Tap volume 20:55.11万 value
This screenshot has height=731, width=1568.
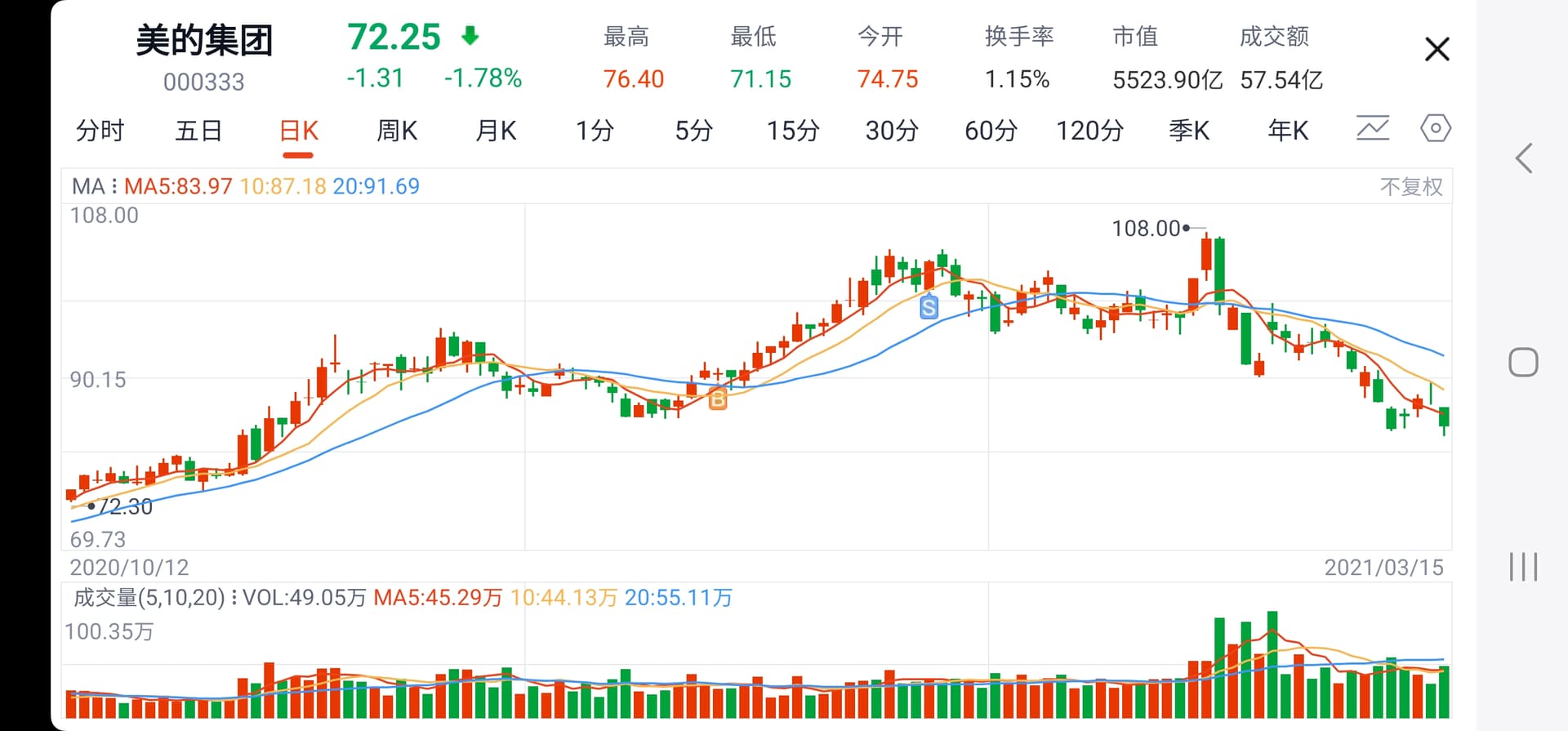coord(679,598)
